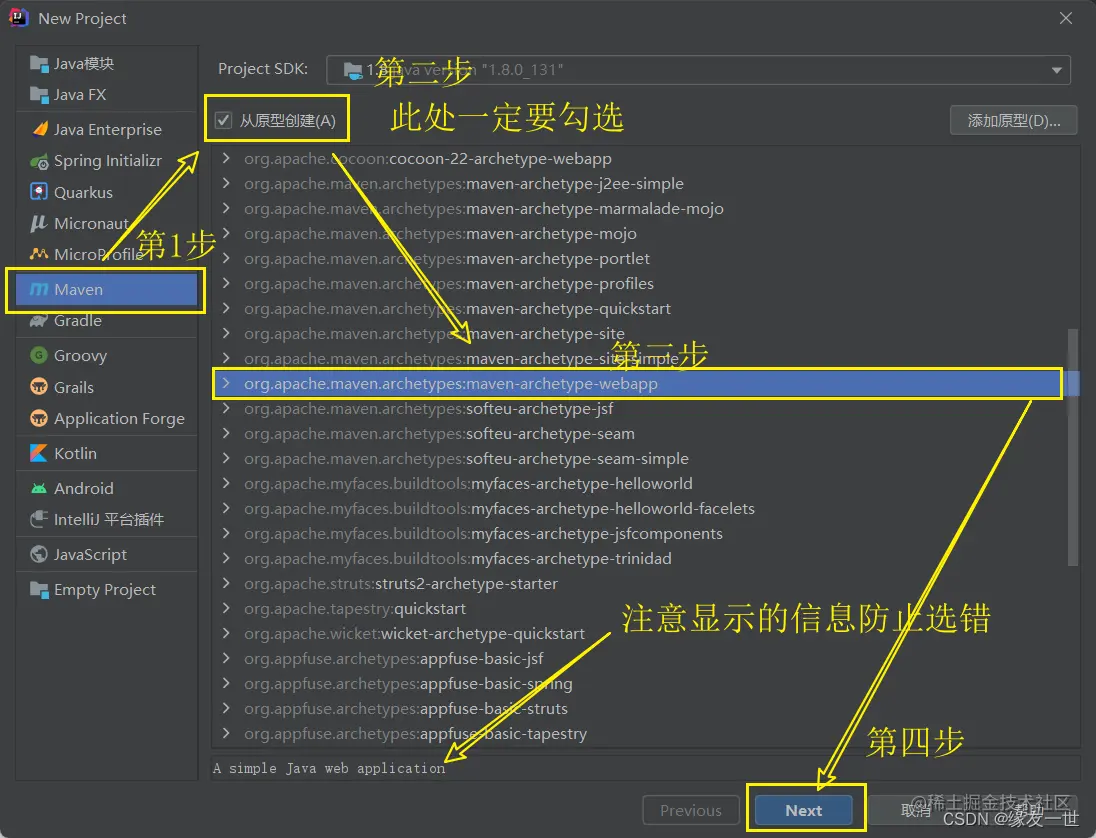Click the JavaScript icon
The height and width of the screenshot is (838, 1096).
pyautogui.click(x=38, y=554)
